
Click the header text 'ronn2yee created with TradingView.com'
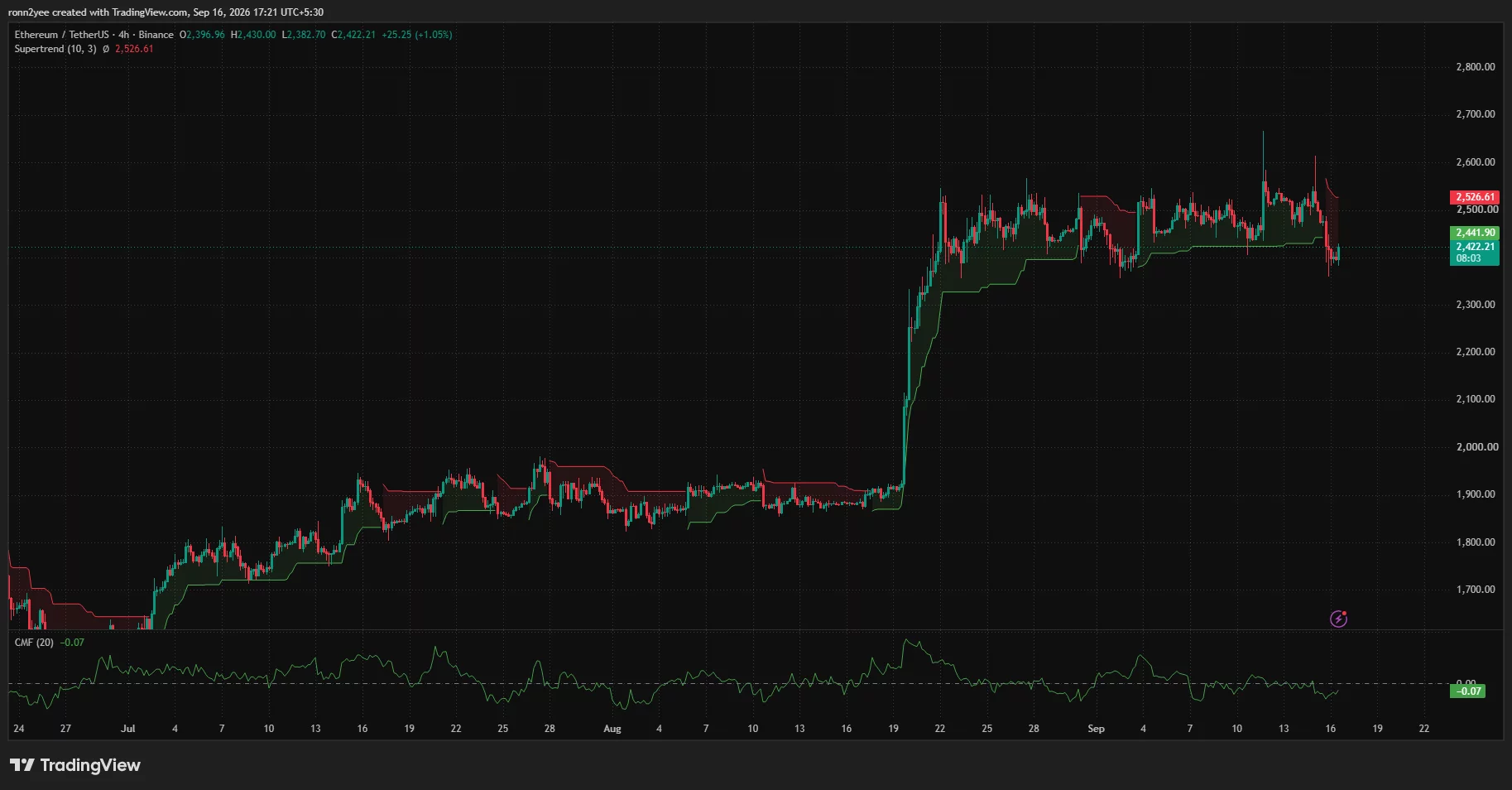point(98,12)
